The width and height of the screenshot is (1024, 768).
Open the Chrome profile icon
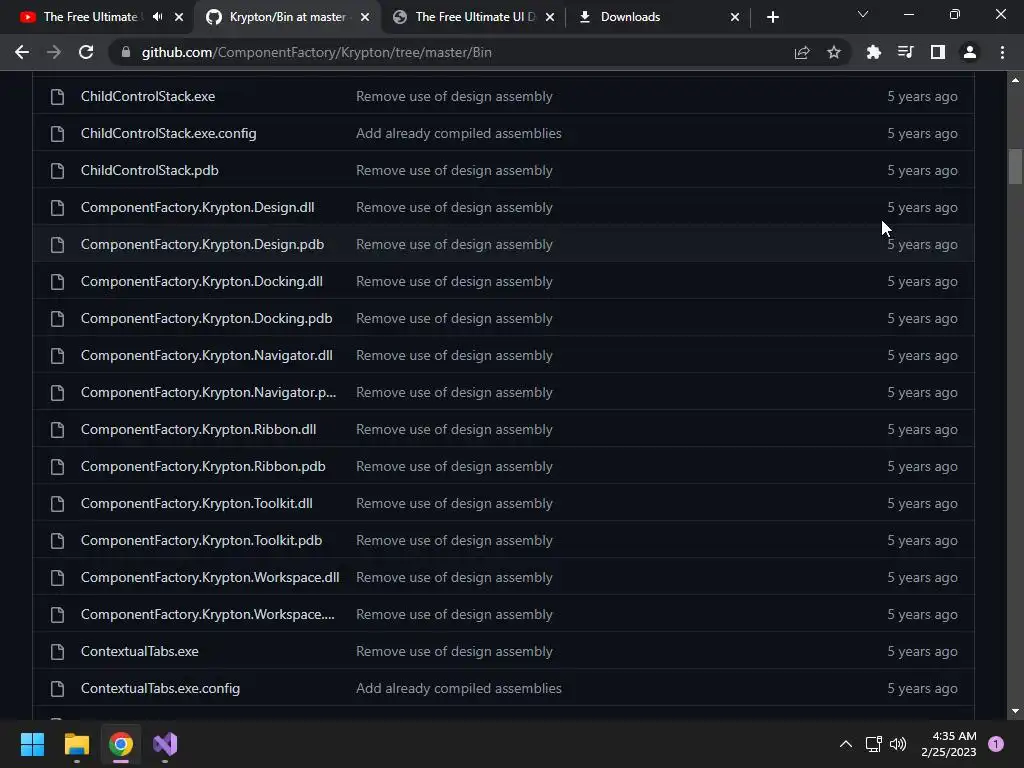(970, 52)
